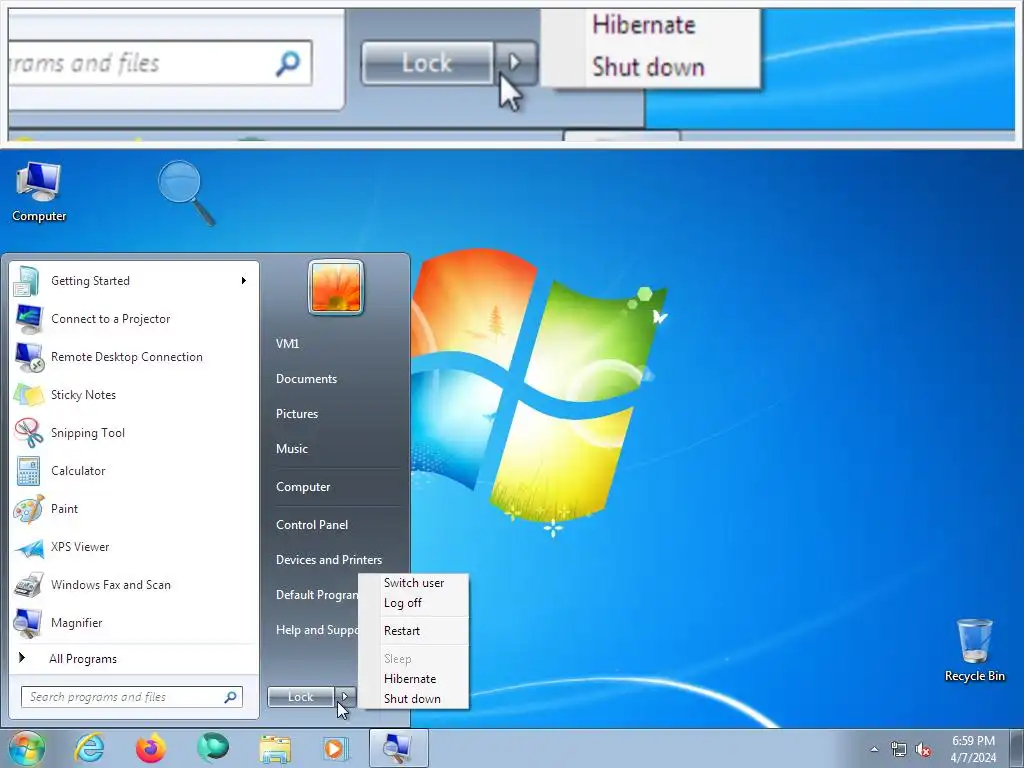Open the green globe browser in taskbar
Image resolution: width=1024 pixels, height=768 pixels.
coord(213,748)
